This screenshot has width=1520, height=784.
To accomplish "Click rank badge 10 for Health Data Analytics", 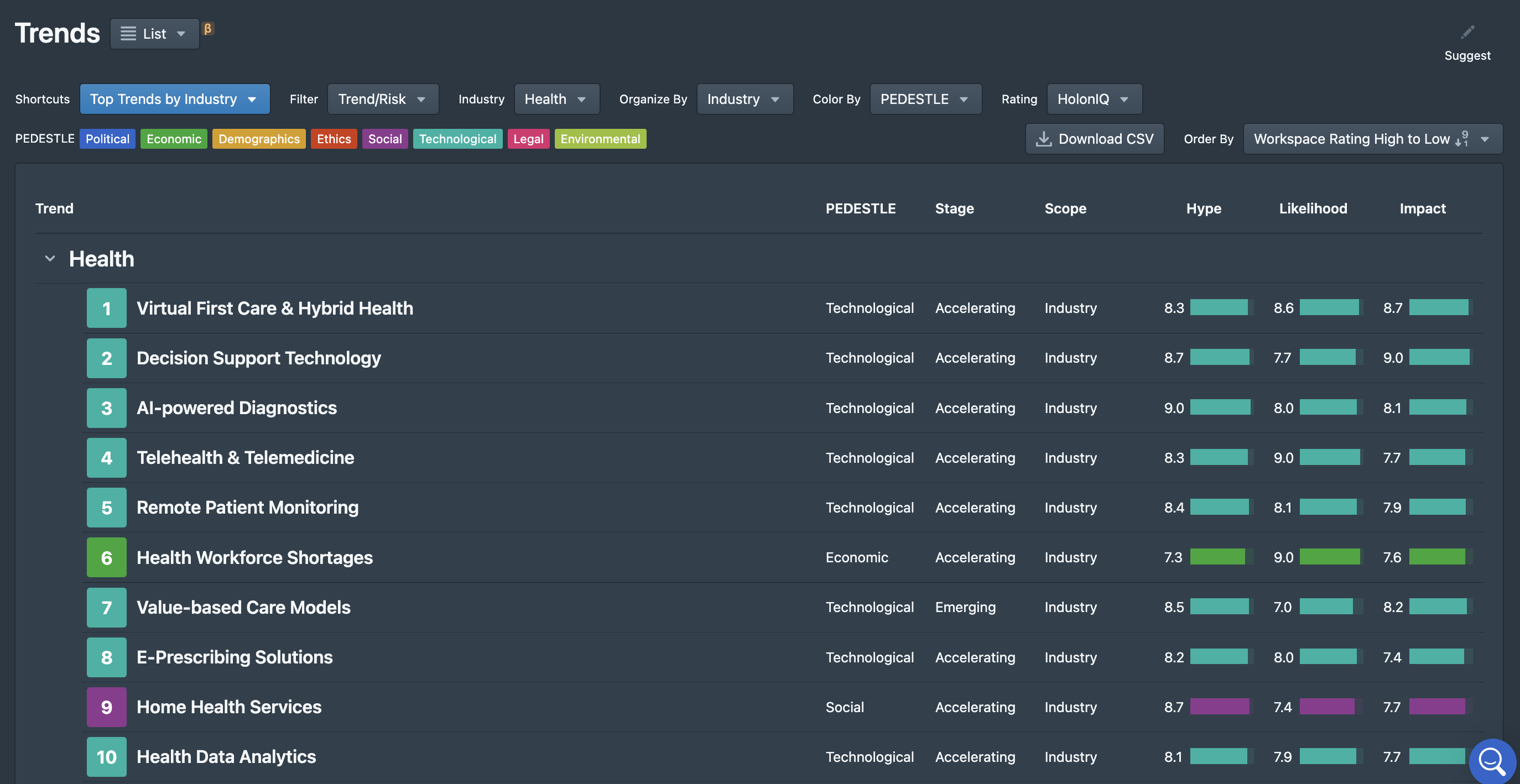I will tap(106, 757).
